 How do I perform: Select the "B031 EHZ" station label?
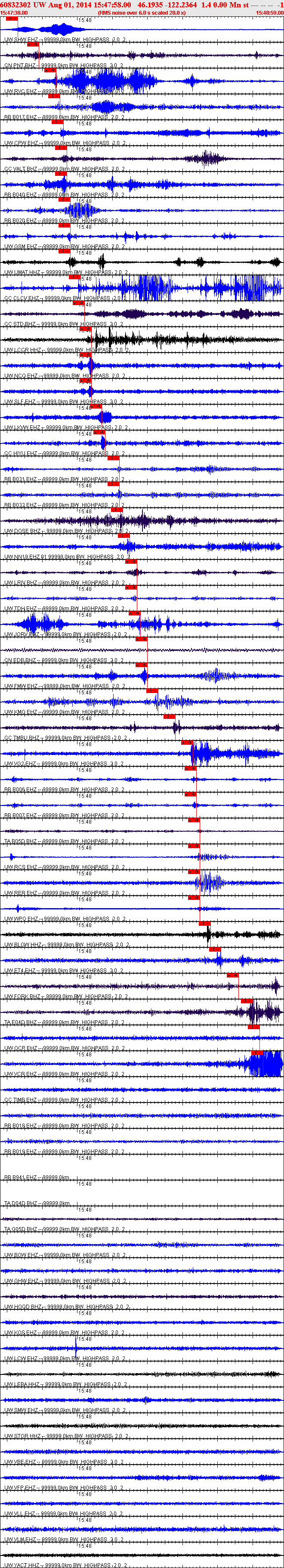[x=25, y=479]
